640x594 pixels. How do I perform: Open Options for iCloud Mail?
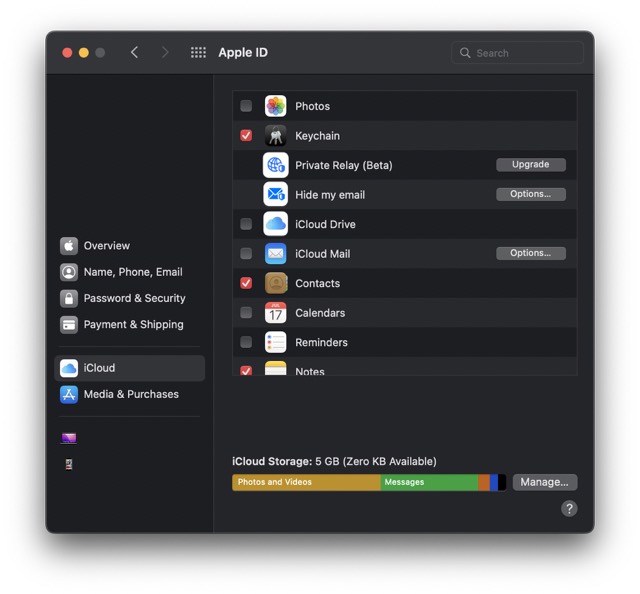pyautogui.click(x=530, y=253)
